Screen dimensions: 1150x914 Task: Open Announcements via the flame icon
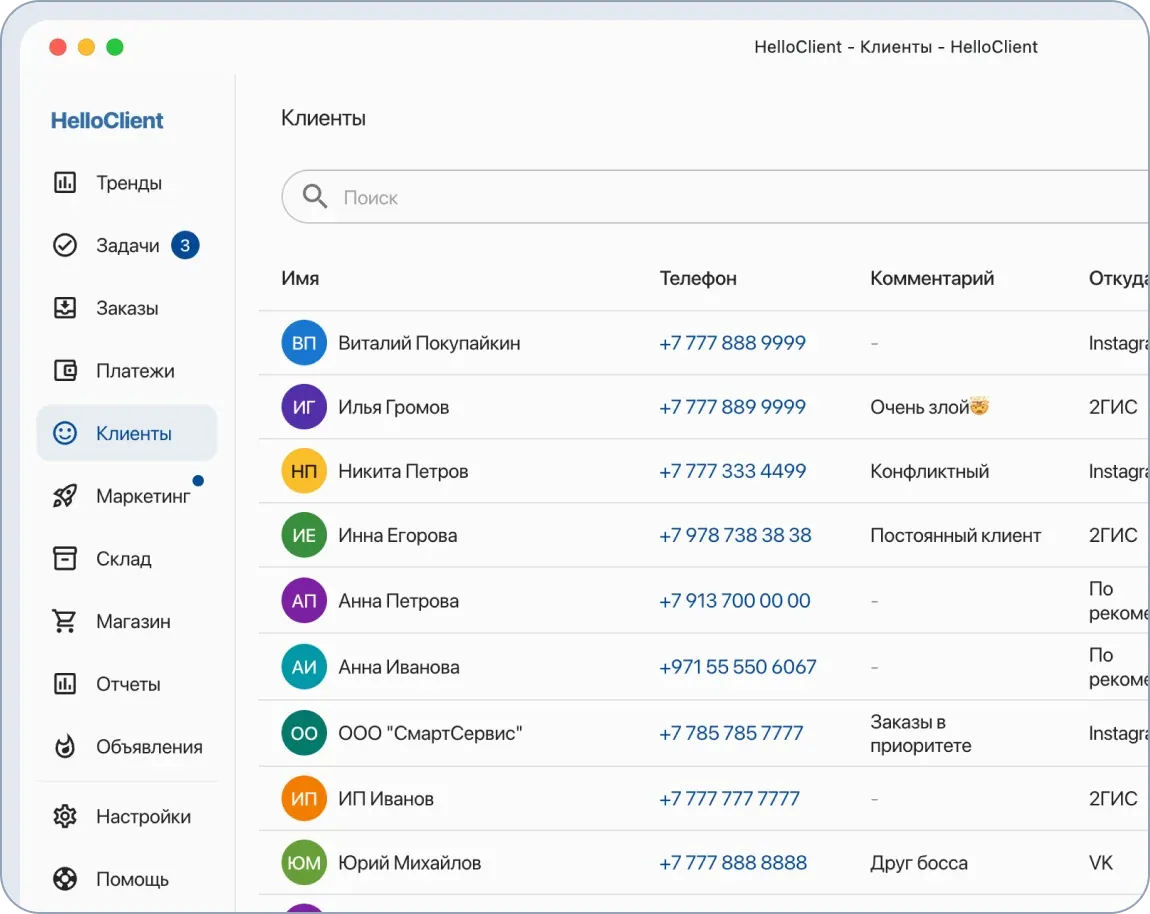(65, 747)
